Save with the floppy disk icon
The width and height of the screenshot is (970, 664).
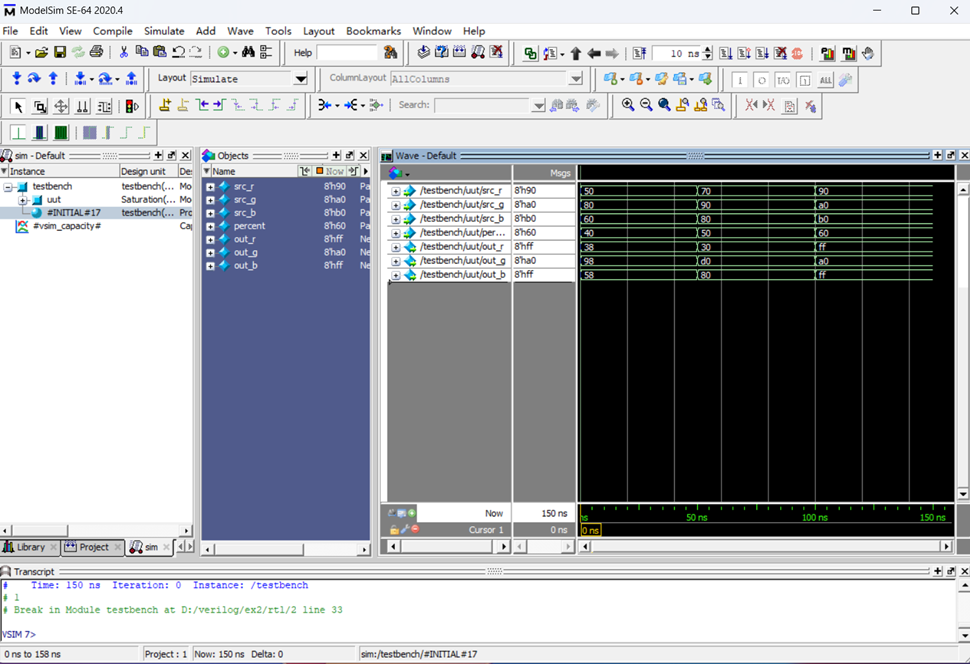click(59, 53)
